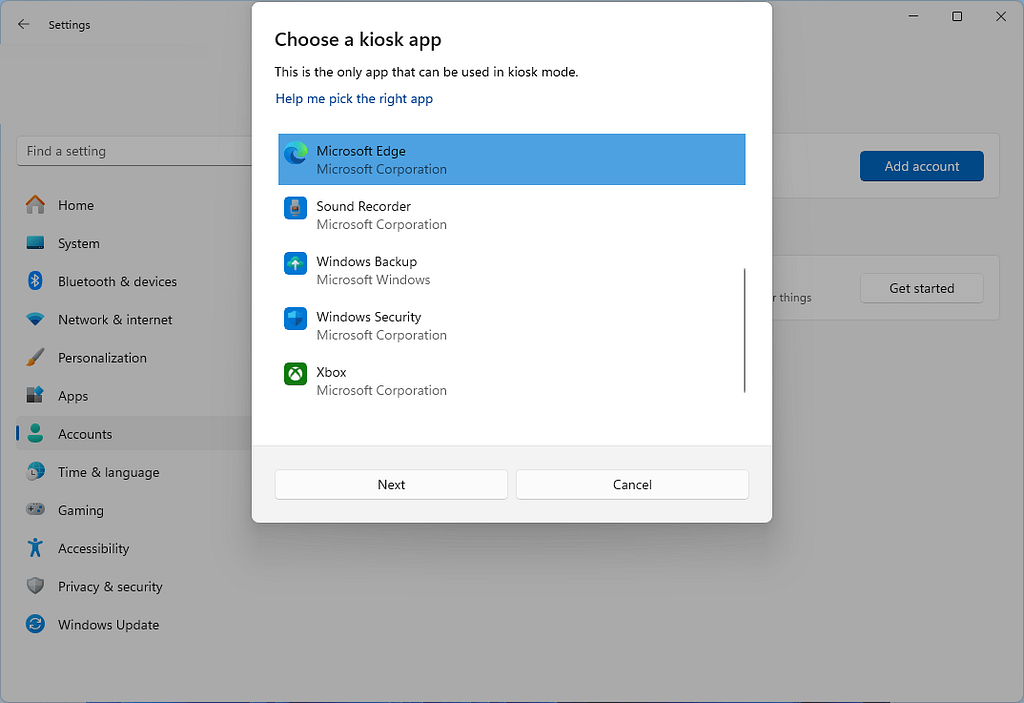
Task: Open Gaming via the controller icon
Action: point(34,510)
